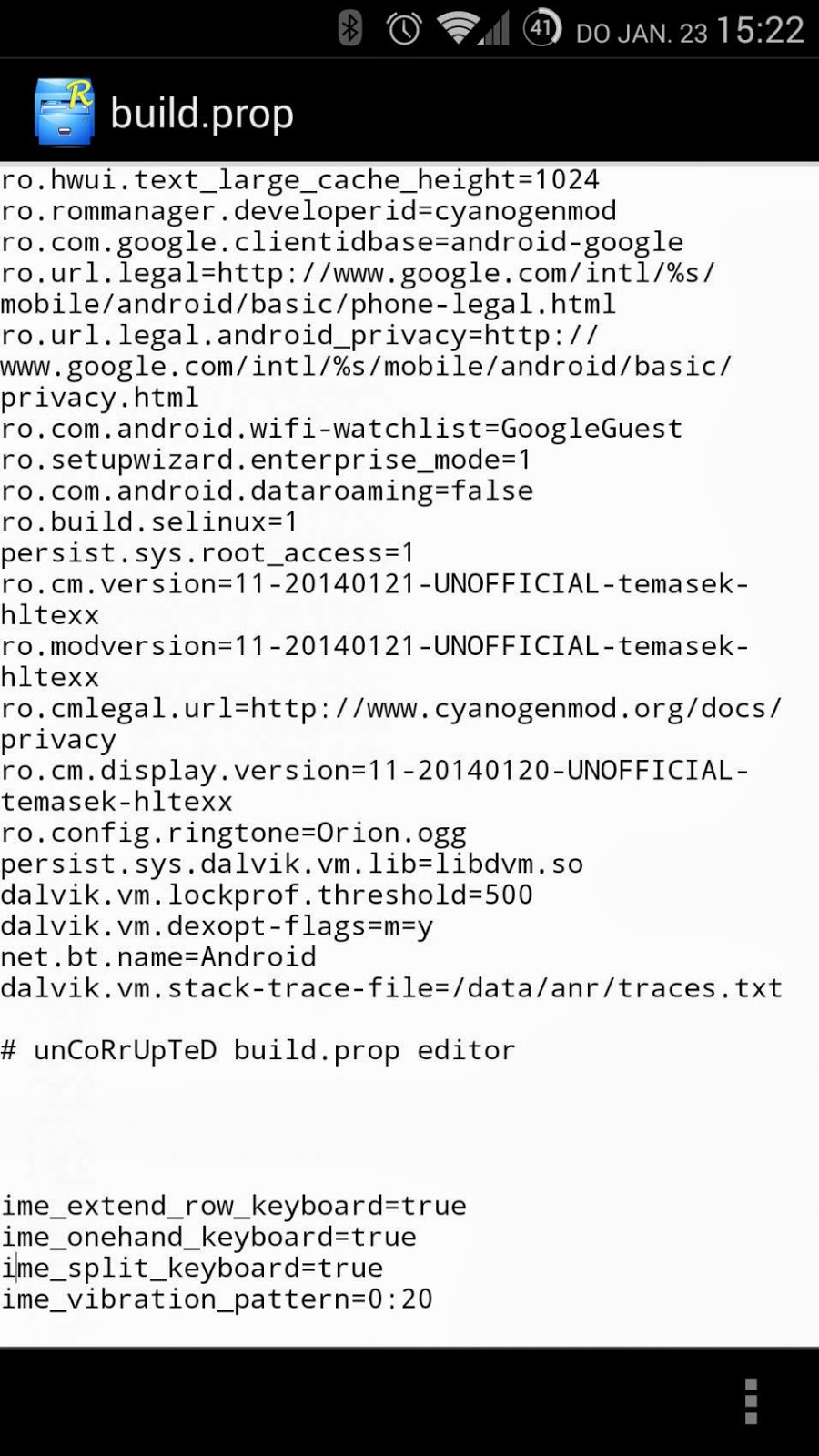Click the net.bt.name=Android line
Screen dimensions: 819x1456
tap(158, 957)
